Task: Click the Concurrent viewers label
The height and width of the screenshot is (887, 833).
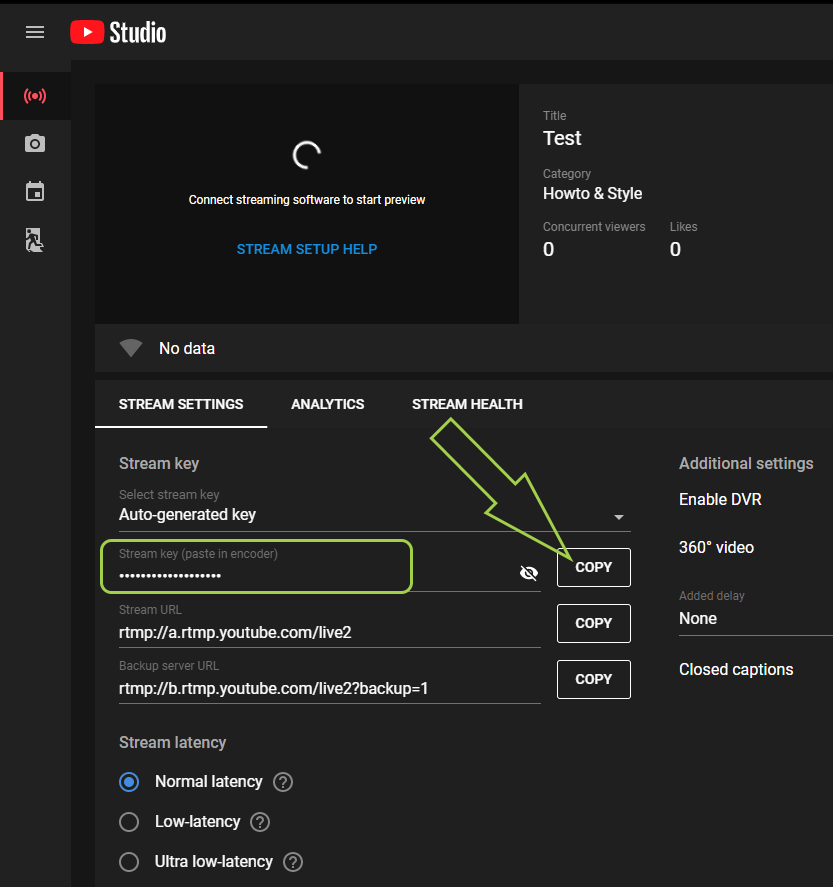Action: tap(594, 227)
